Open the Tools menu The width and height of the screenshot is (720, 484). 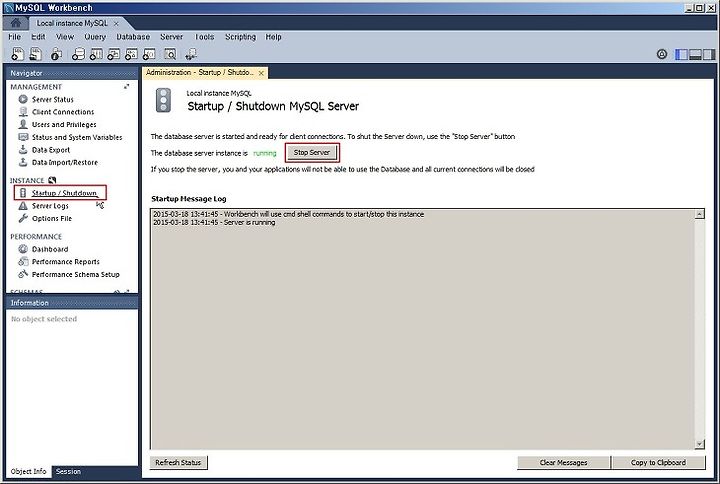(x=204, y=37)
